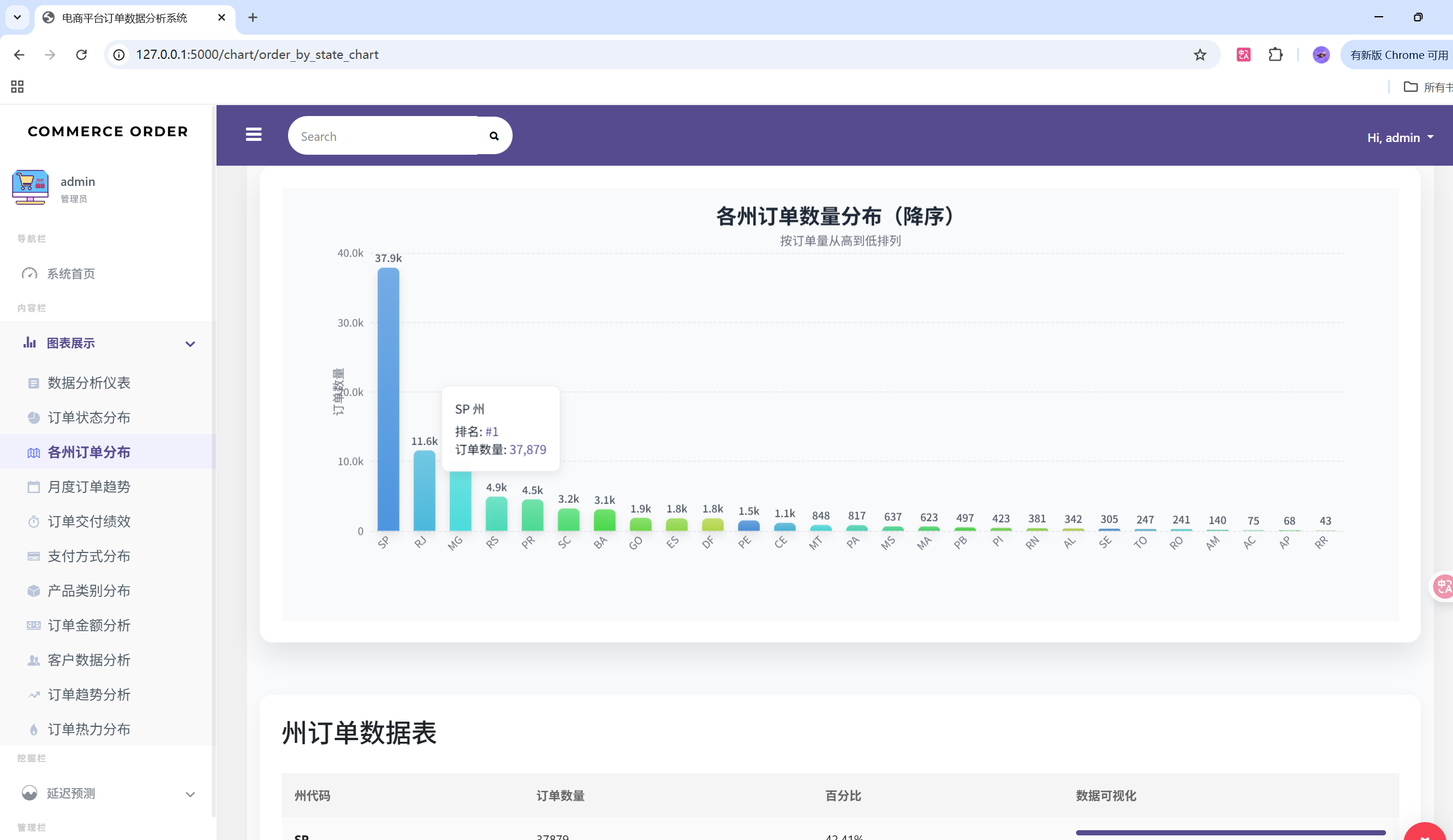Select 订单热力分布 in the sidebar
The width and height of the screenshot is (1453, 840).
[x=89, y=729]
